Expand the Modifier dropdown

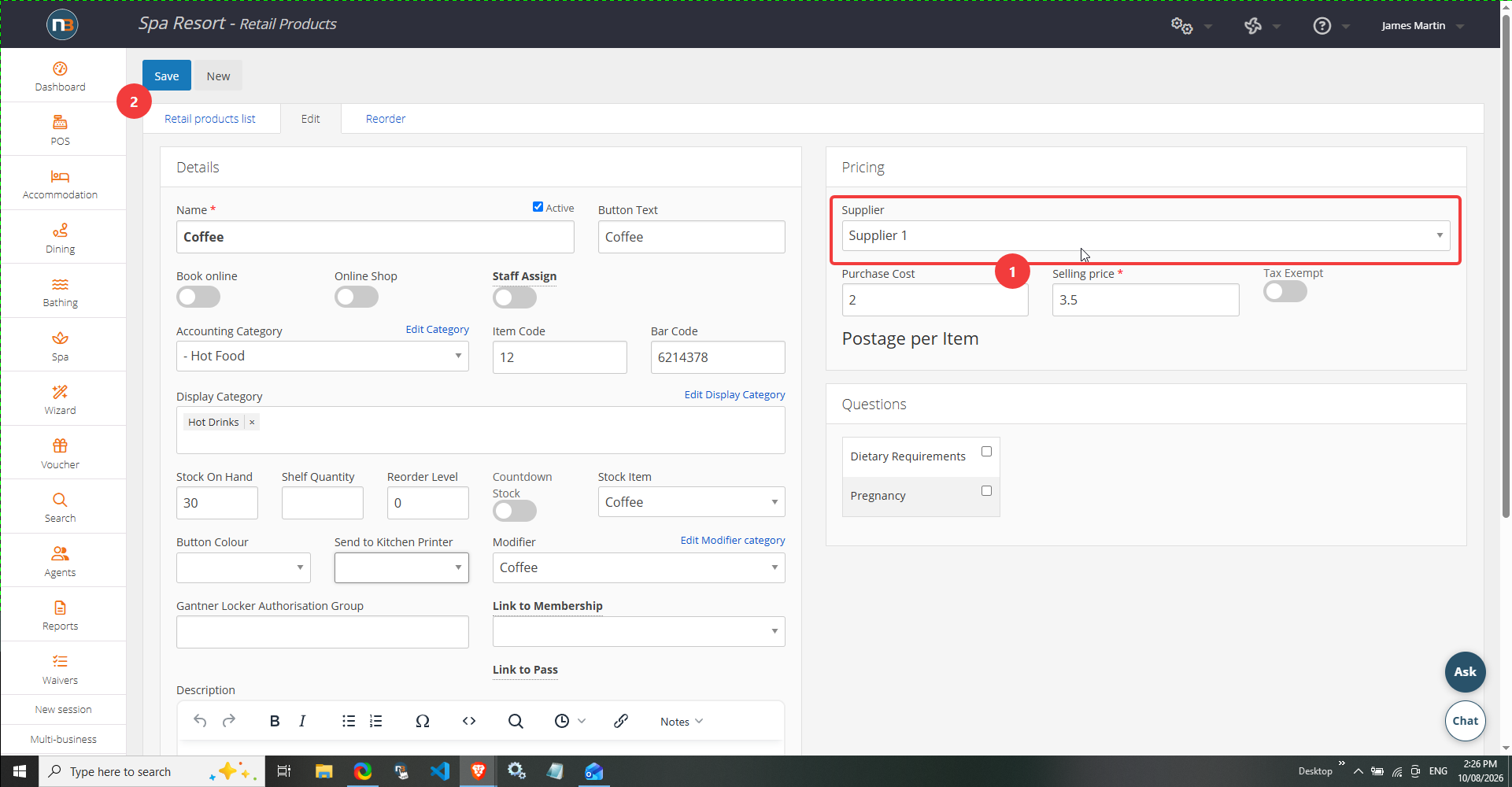pyautogui.click(x=639, y=567)
